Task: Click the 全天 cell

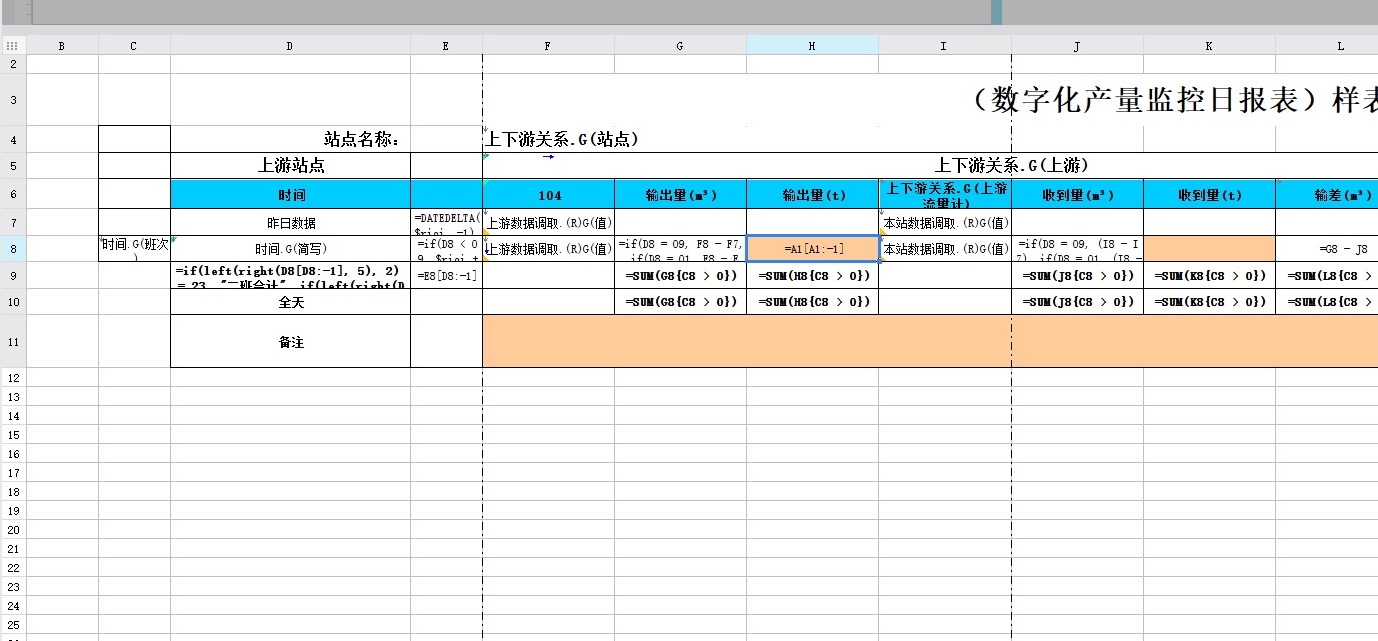Action: [x=290, y=302]
